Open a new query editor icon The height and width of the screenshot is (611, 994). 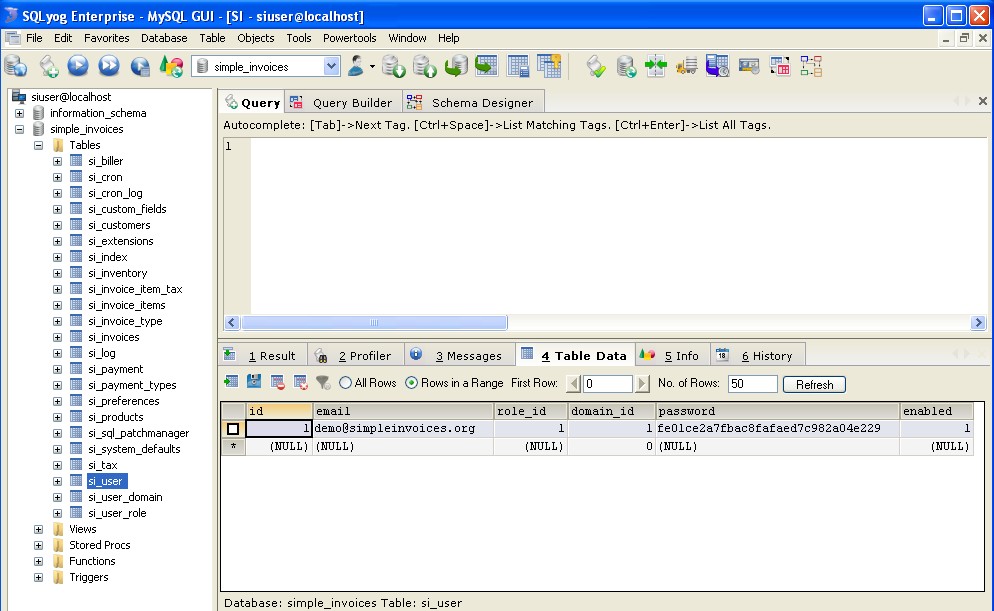coord(48,66)
